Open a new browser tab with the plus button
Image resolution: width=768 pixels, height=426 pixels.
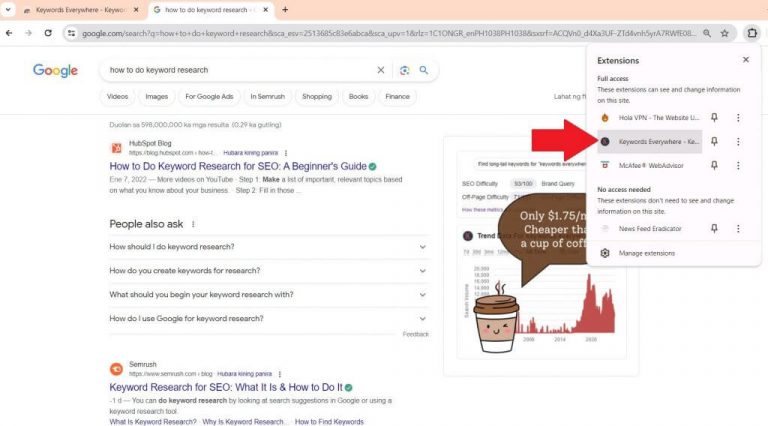[x=285, y=10]
